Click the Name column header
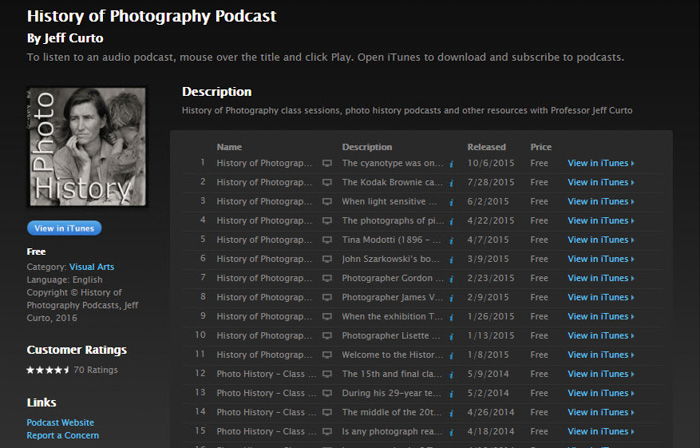Image resolution: width=700 pixels, height=448 pixels. pyautogui.click(x=229, y=147)
